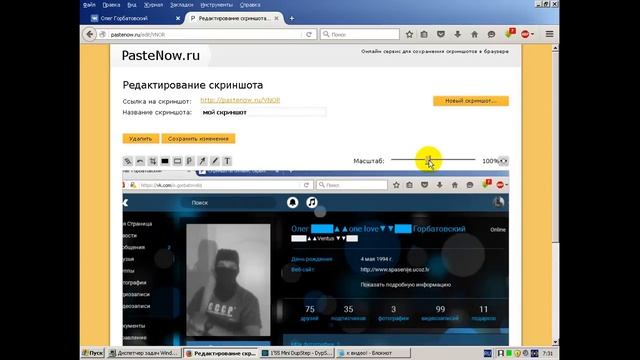640x360 pixels.
Task: Open the Пуск start button
Action: [93, 353]
